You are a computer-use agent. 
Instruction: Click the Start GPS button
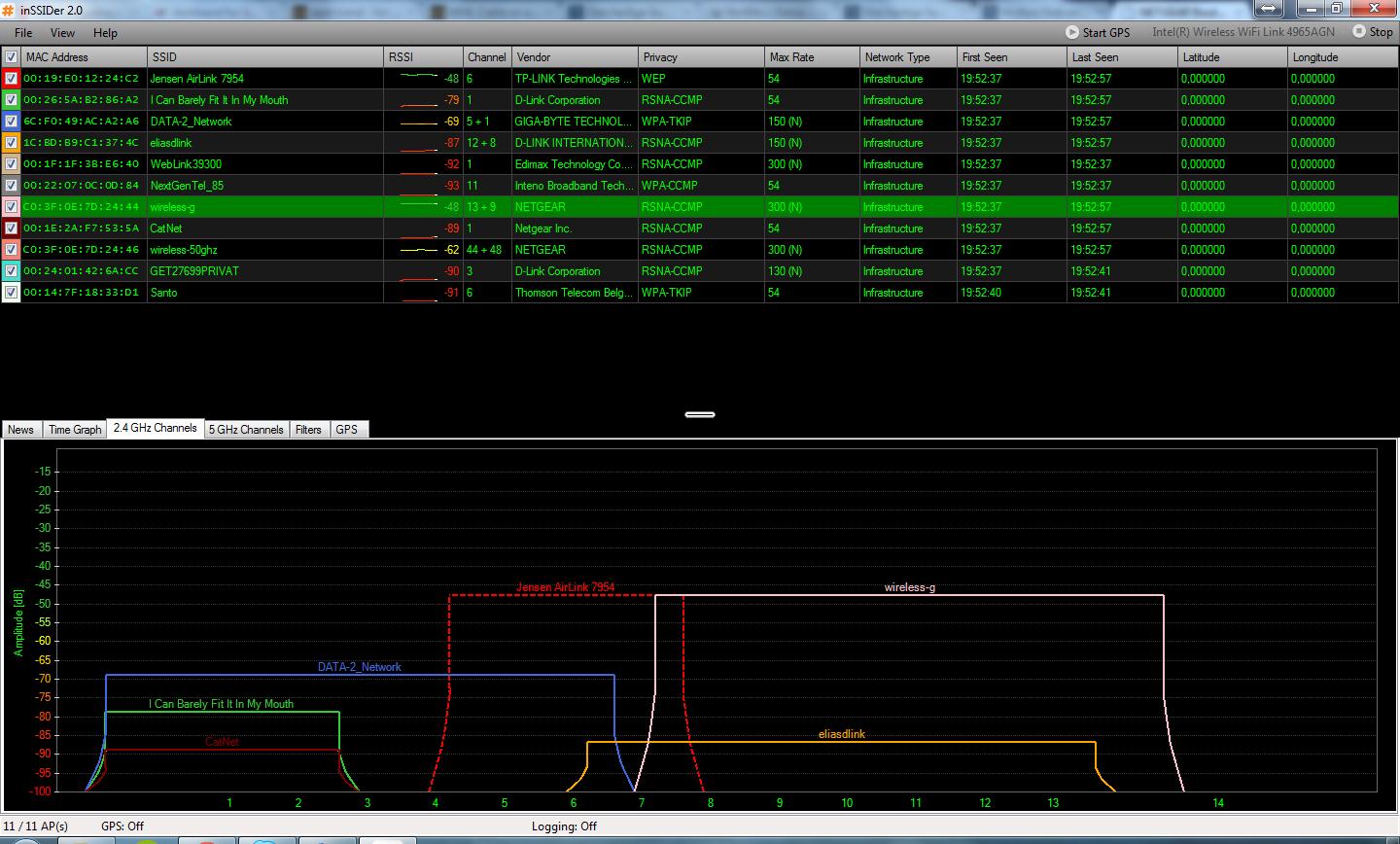click(x=1098, y=32)
